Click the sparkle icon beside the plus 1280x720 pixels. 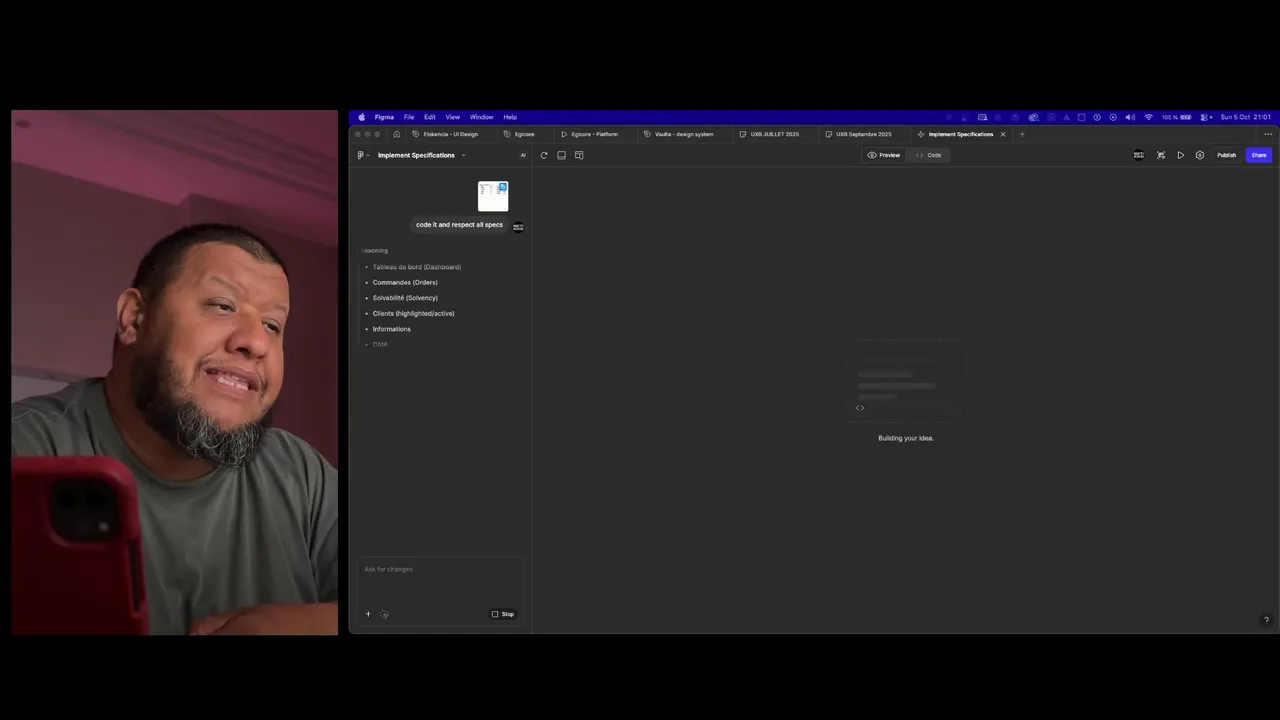pyautogui.click(x=385, y=614)
